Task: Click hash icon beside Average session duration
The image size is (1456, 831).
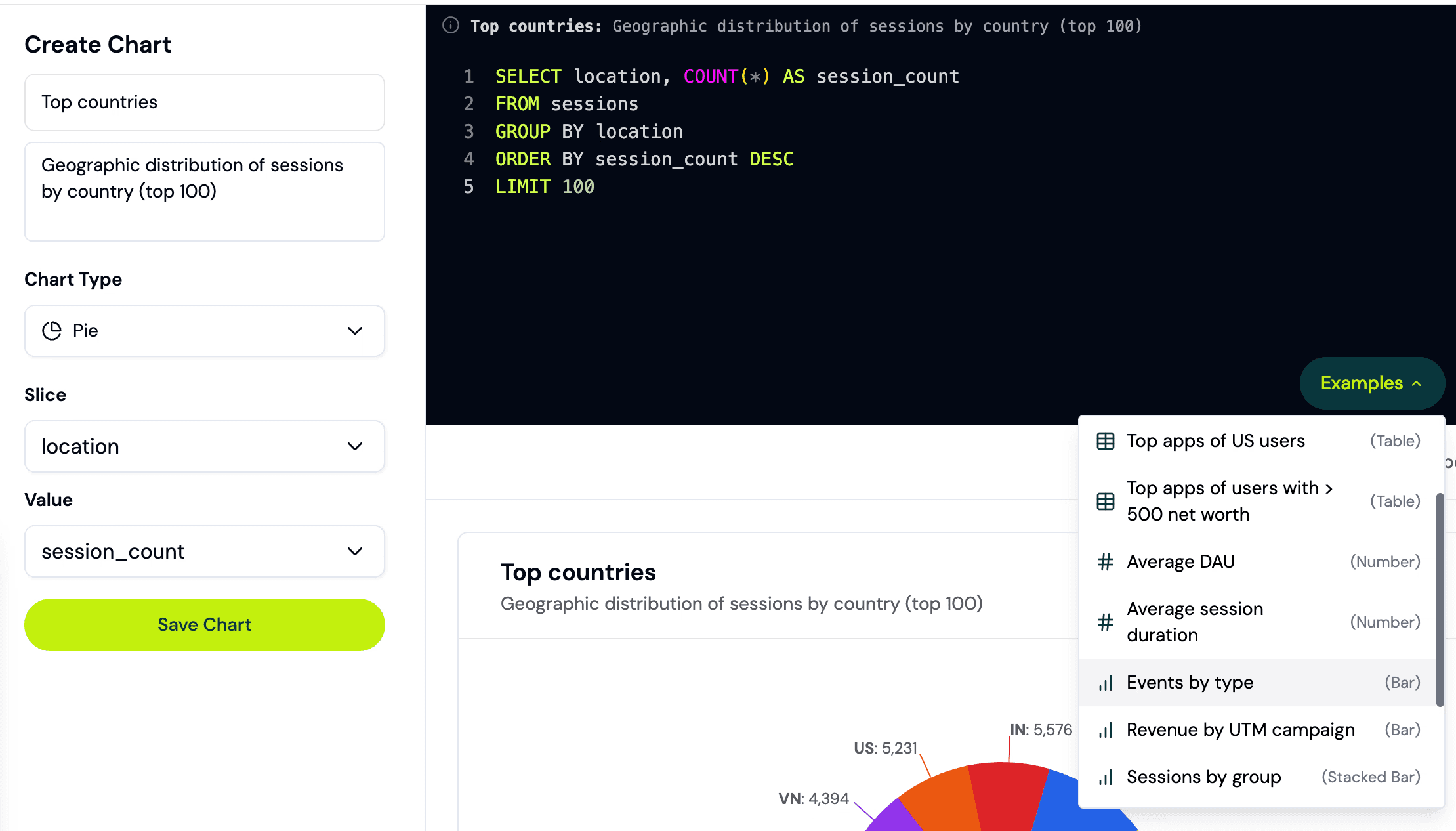Action: 1106,622
